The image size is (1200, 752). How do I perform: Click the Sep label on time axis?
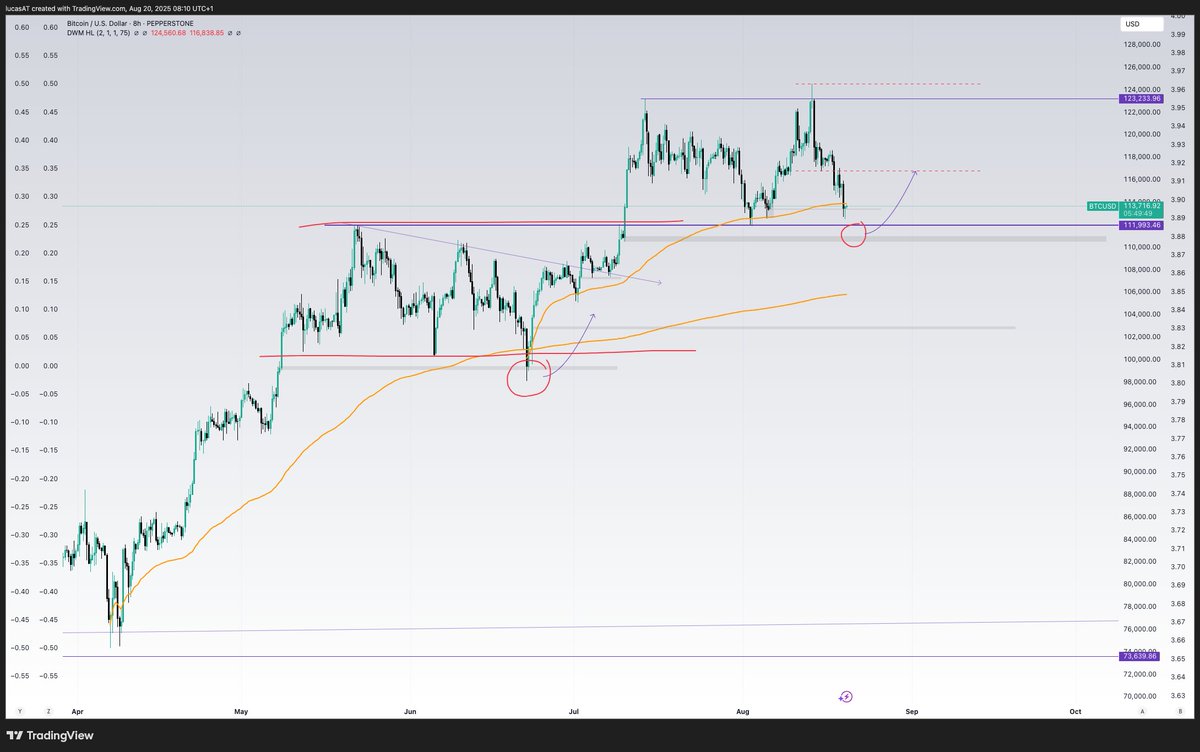click(911, 711)
